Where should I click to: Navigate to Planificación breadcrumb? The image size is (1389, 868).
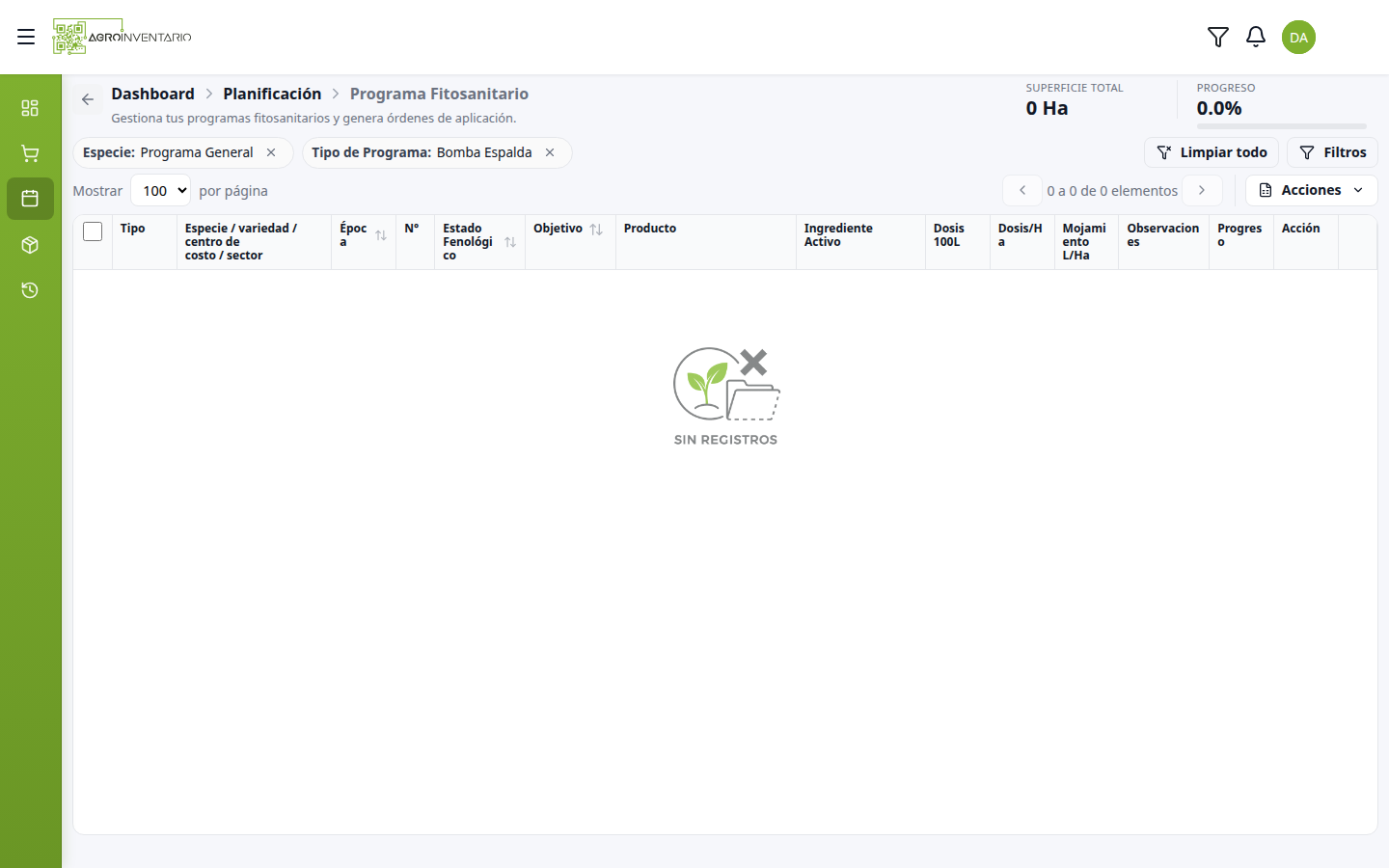(x=272, y=94)
